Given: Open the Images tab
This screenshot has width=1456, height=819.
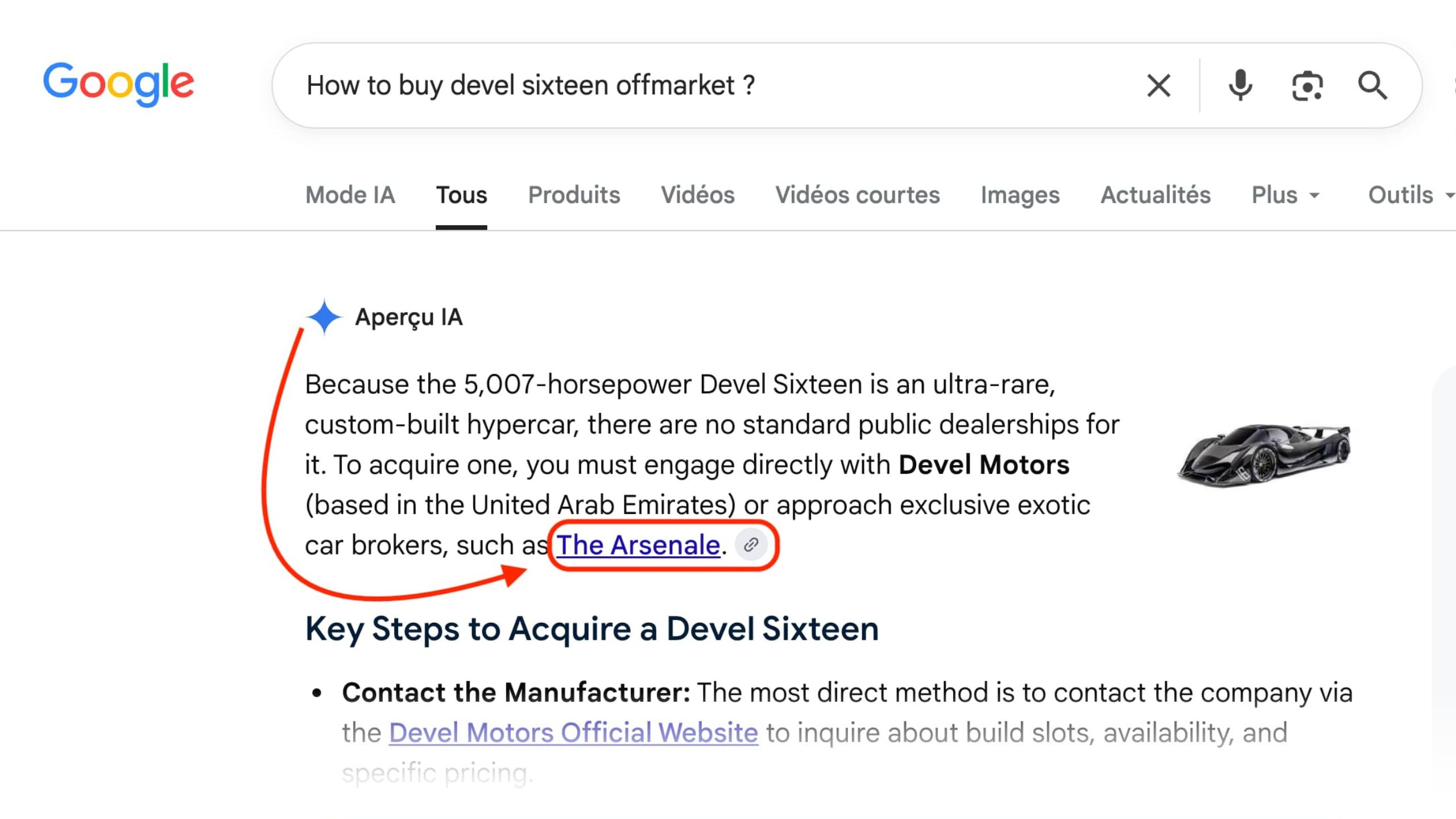Looking at the screenshot, I should pos(1020,195).
